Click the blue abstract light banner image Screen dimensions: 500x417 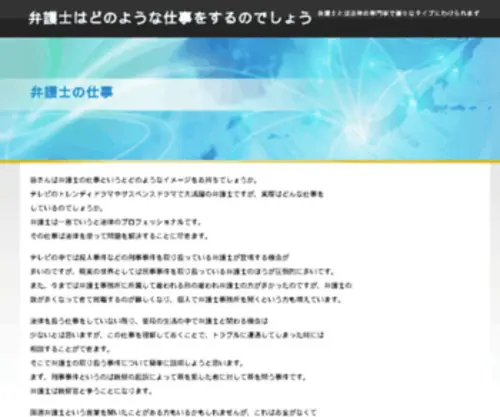point(250,99)
